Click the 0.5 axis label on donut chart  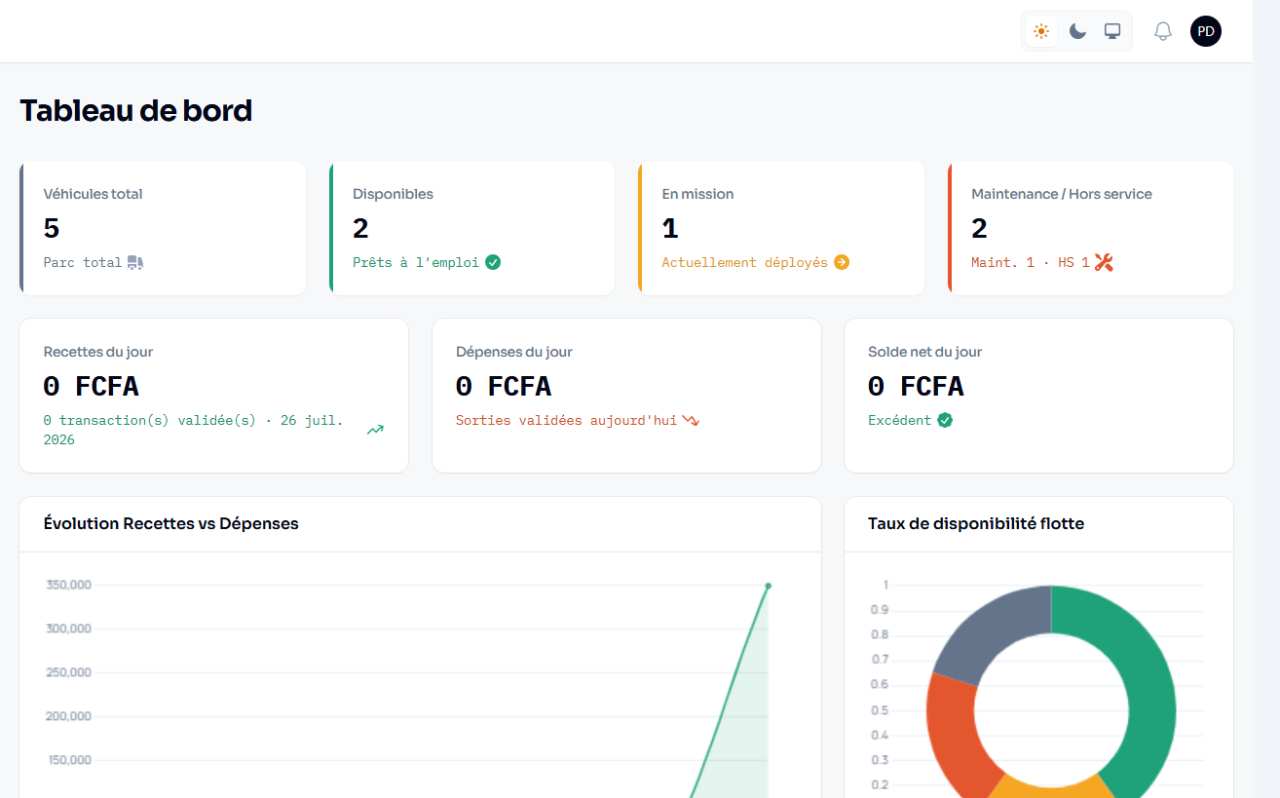(879, 710)
